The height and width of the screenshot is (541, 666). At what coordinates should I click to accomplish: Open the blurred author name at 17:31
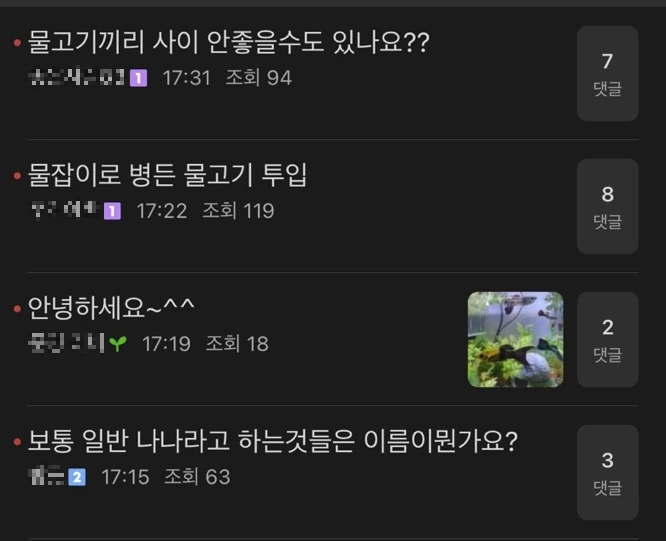pyautogui.click(x=77, y=77)
